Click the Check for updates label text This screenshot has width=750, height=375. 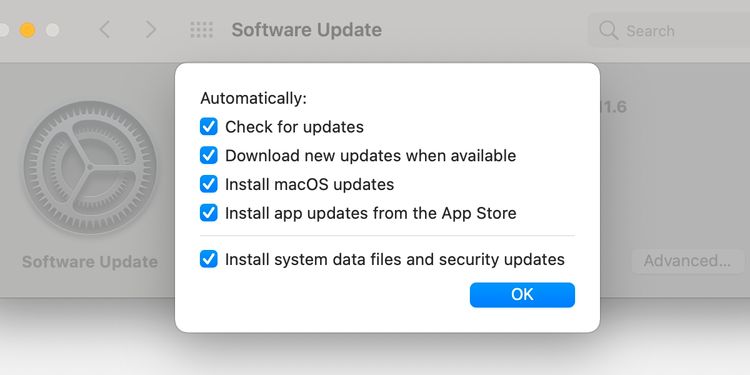(294, 127)
